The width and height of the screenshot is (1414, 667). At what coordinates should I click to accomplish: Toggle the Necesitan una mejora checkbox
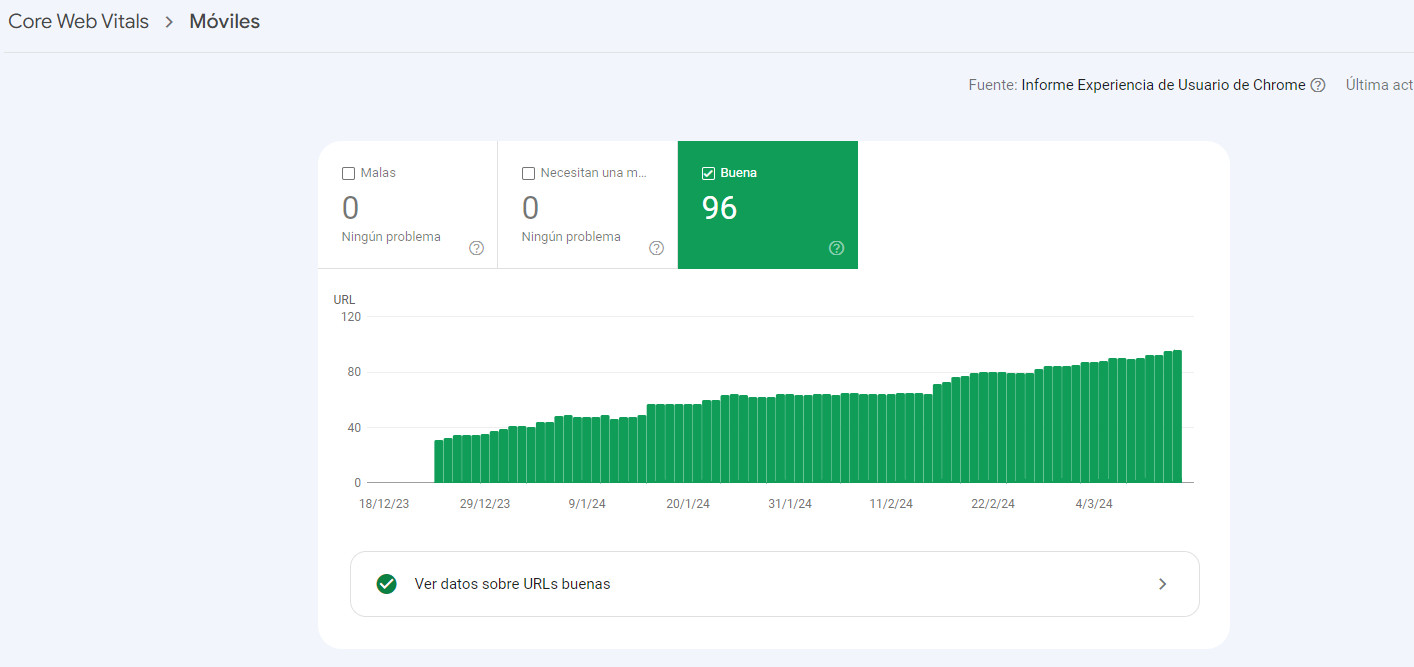(528, 173)
